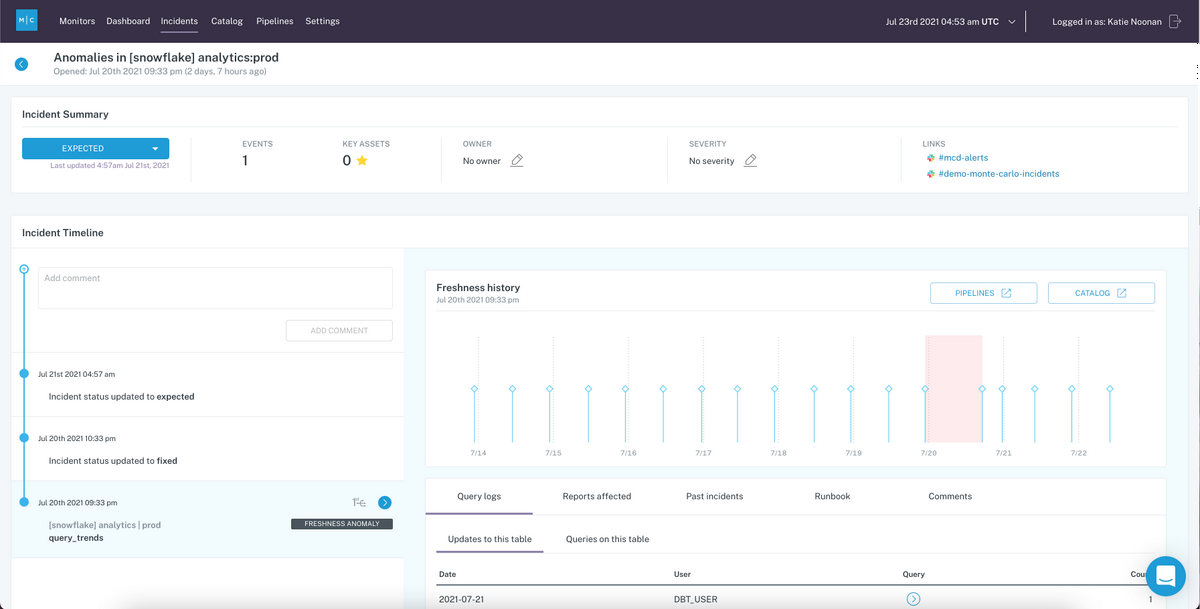Click the log out icon next to Katie Noonan
The width and height of the screenshot is (1200, 609).
click(x=1175, y=21)
